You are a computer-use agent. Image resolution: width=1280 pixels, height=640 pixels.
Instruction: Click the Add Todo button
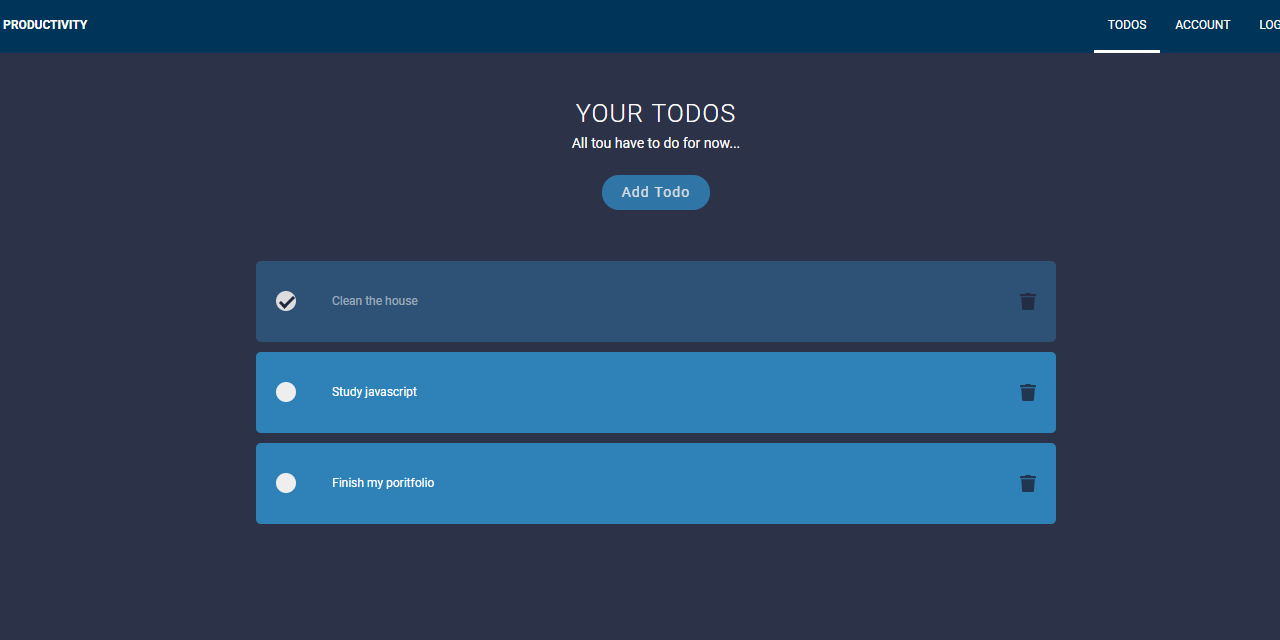(656, 192)
